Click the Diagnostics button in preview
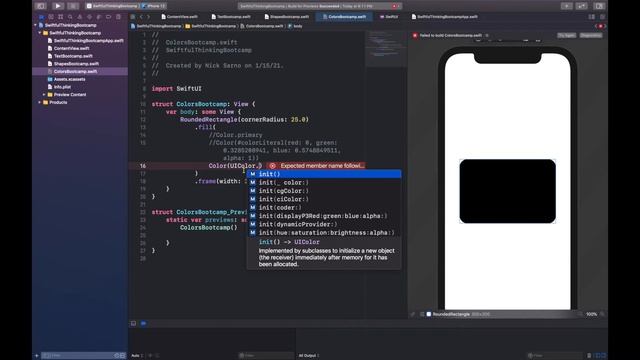 click(x=591, y=36)
